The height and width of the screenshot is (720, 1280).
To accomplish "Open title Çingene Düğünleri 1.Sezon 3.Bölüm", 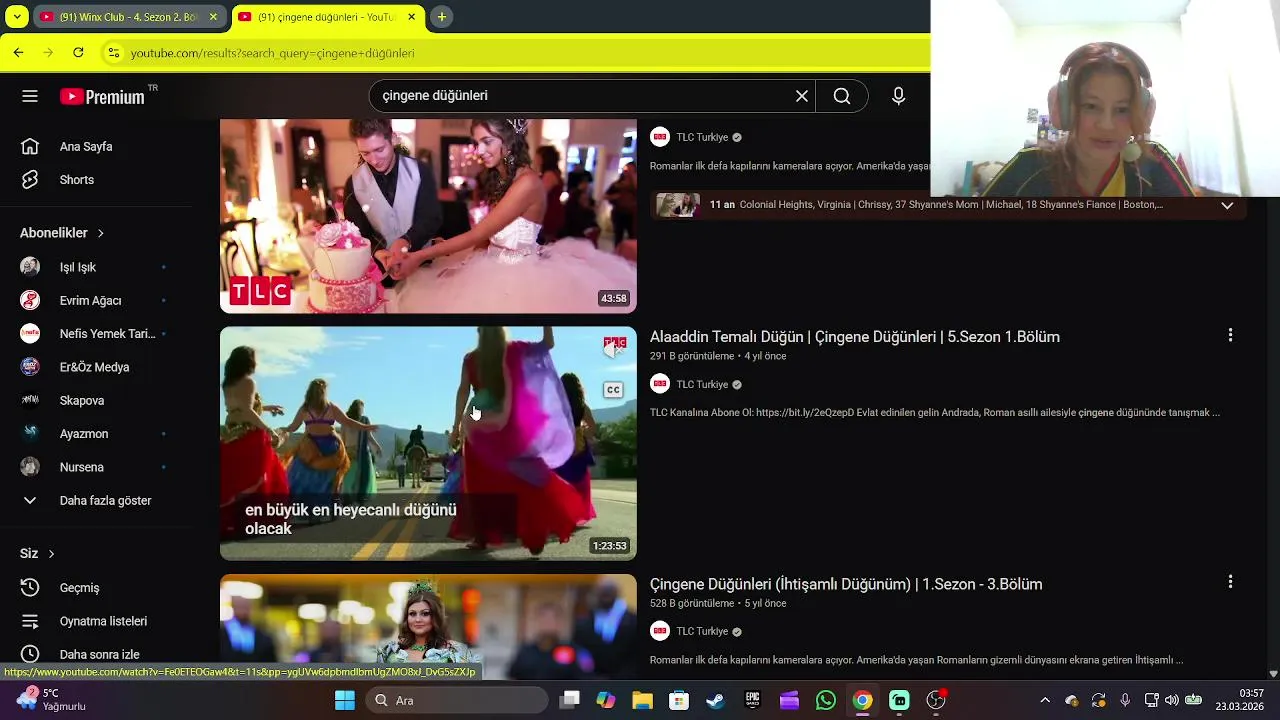I will click(x=846, y=584).
